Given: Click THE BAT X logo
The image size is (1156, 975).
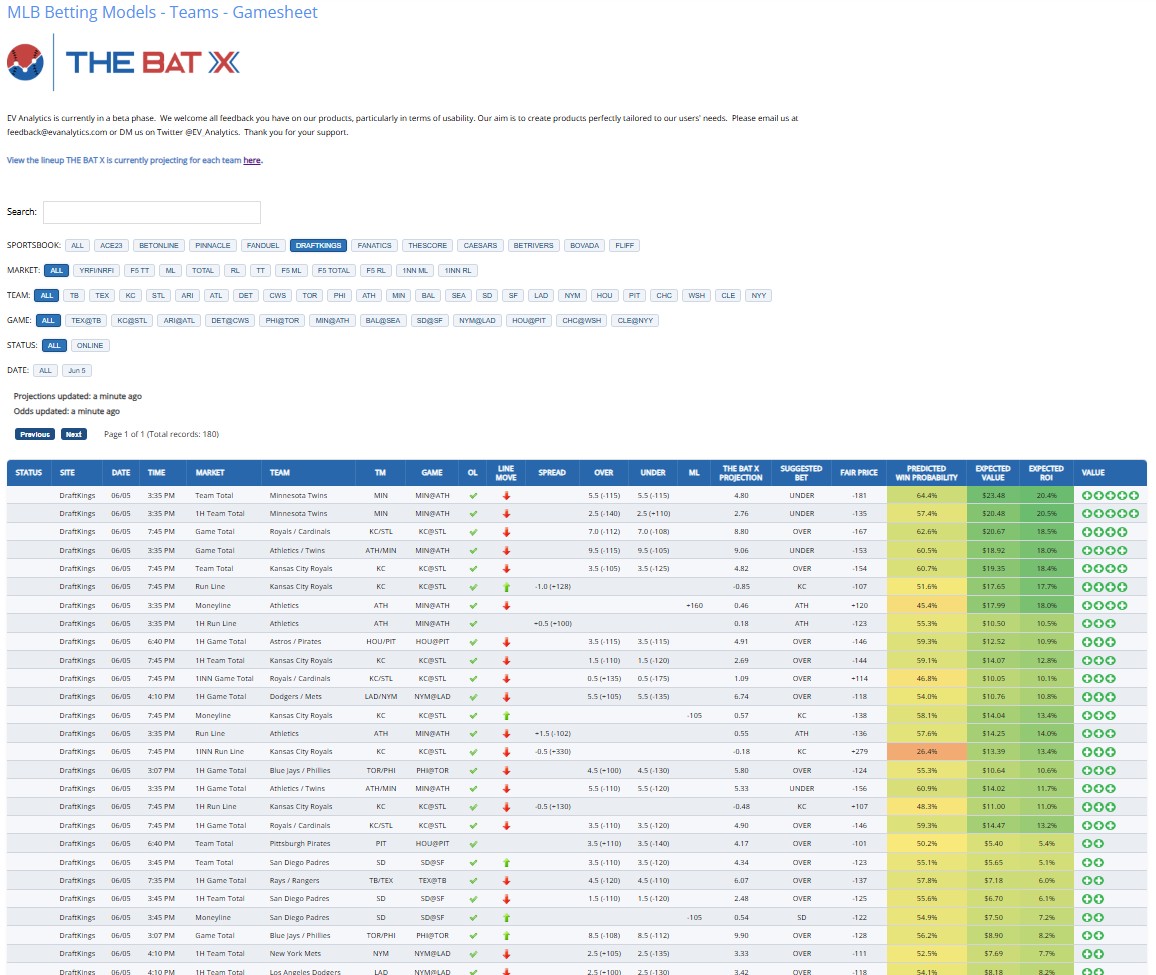Looking at the screenshot, I should point(123,63).
